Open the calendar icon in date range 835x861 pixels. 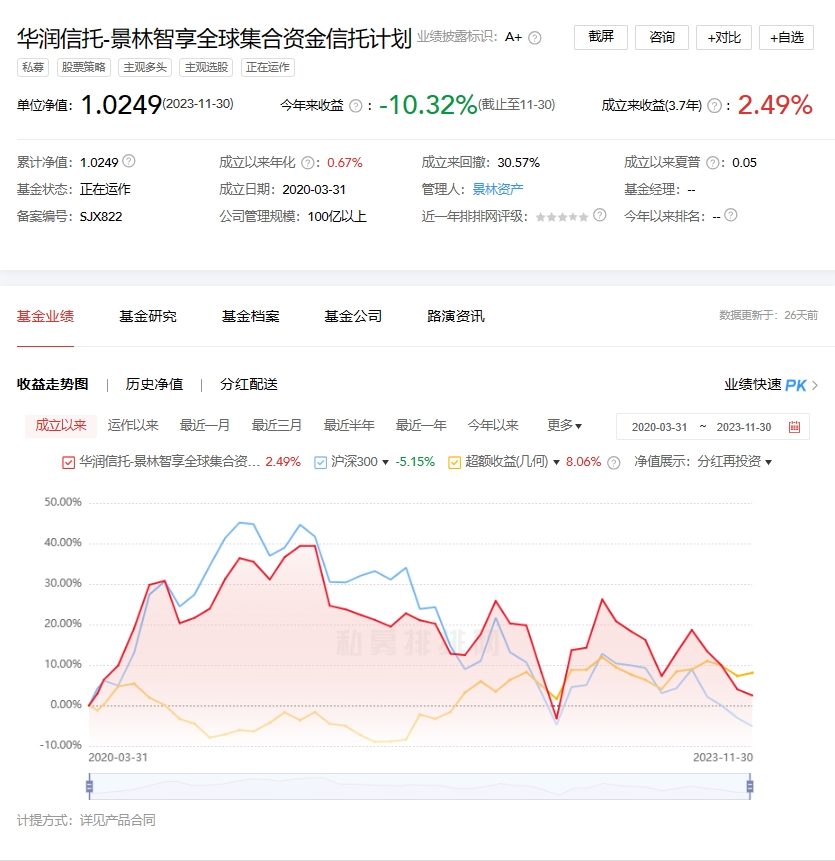click(x=794, y=427)
